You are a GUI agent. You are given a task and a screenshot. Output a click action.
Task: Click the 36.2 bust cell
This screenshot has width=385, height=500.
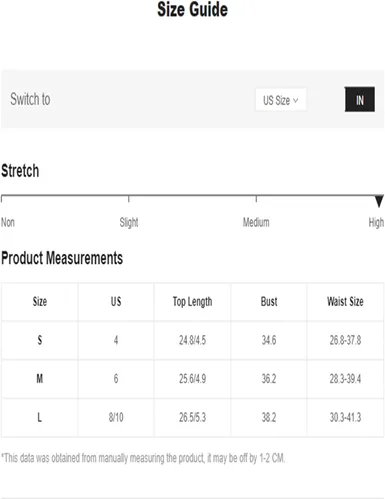click(x=269, y=379)
